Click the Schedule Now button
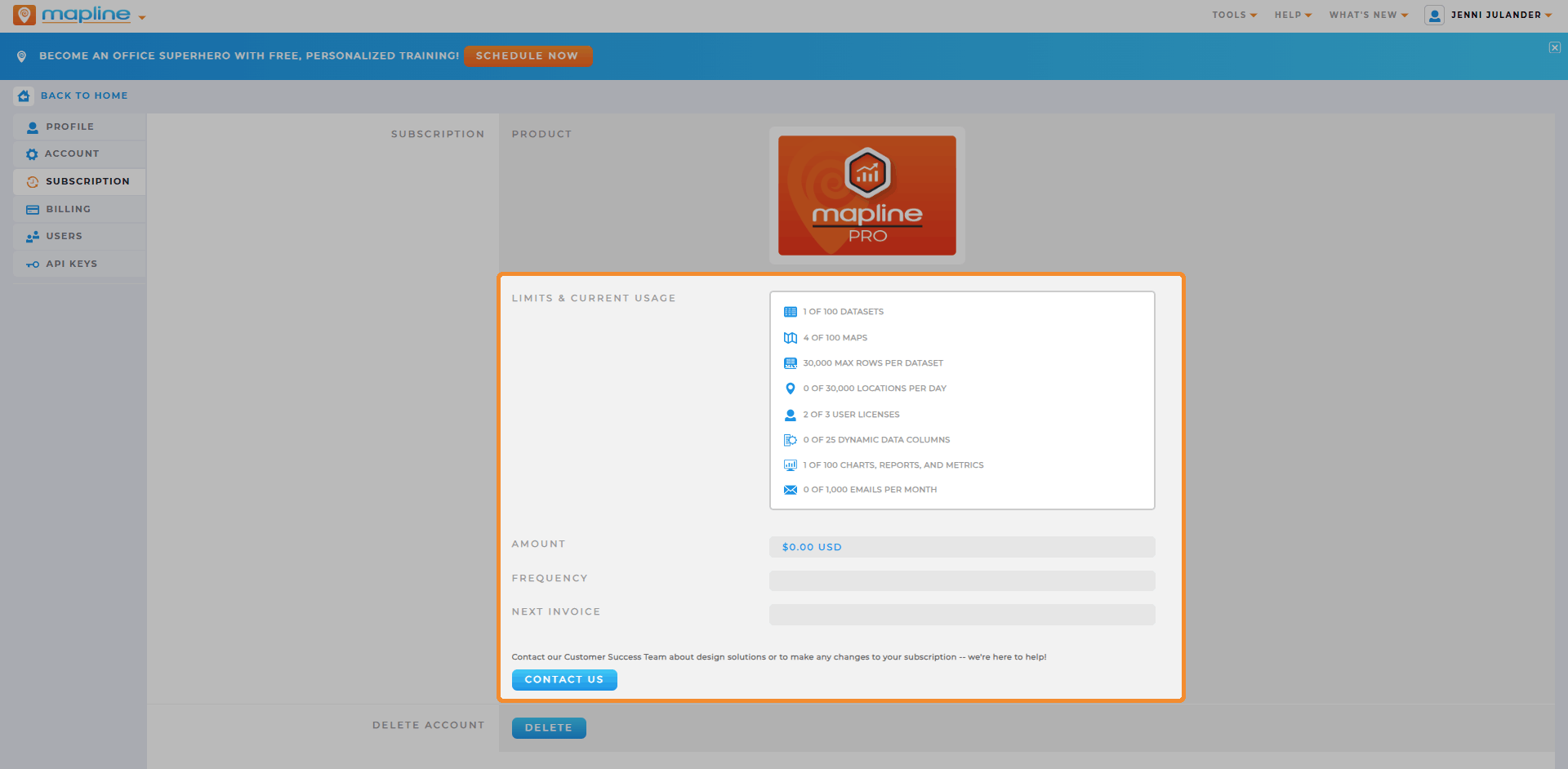This screenshot has width=1568, height=769. [528, 56]
